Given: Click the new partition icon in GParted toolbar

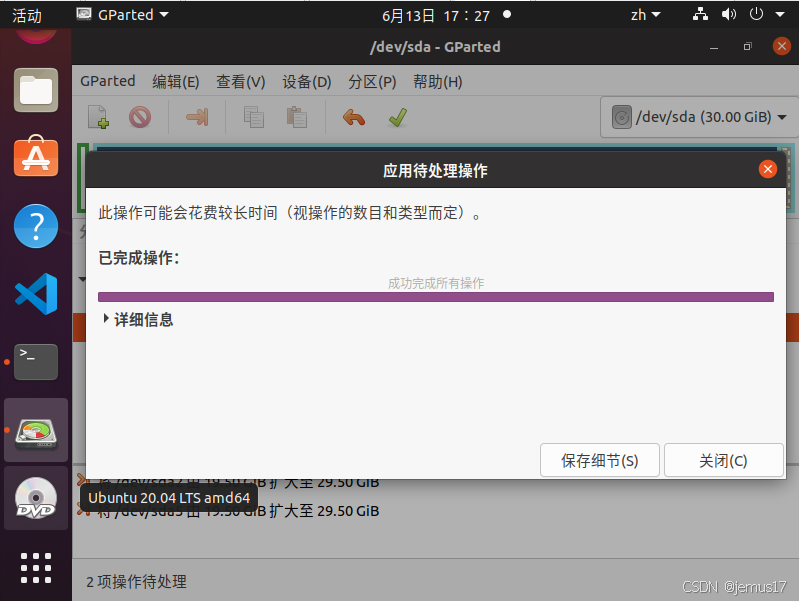Looking at the screenshot, I should click(98, 117).
